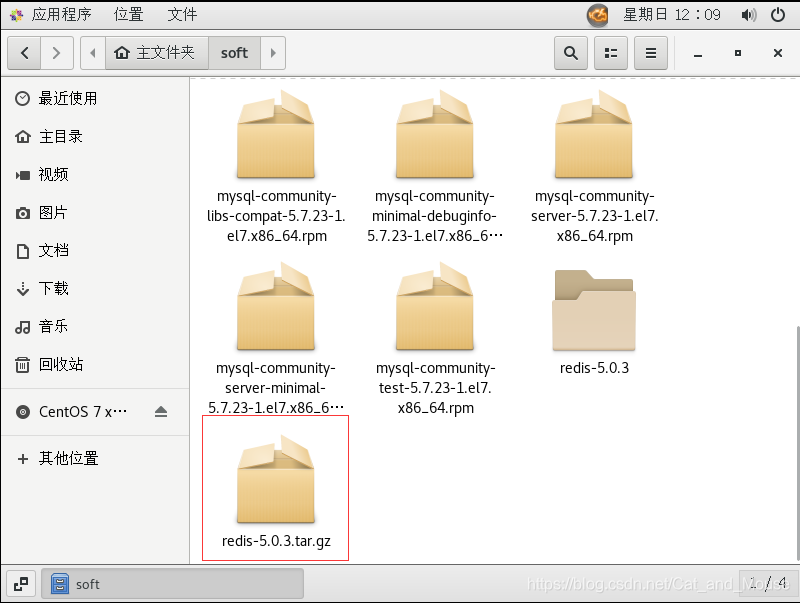The image size is (800, 603).
Task: Select the redis-5.0.3.tar.gz archive icon
Action: point(276,479)
